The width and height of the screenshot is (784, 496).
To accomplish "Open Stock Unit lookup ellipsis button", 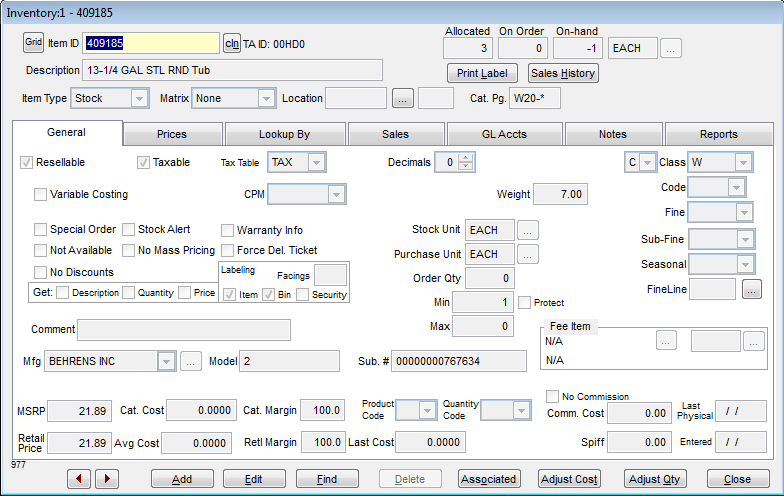I will [528, 230].
